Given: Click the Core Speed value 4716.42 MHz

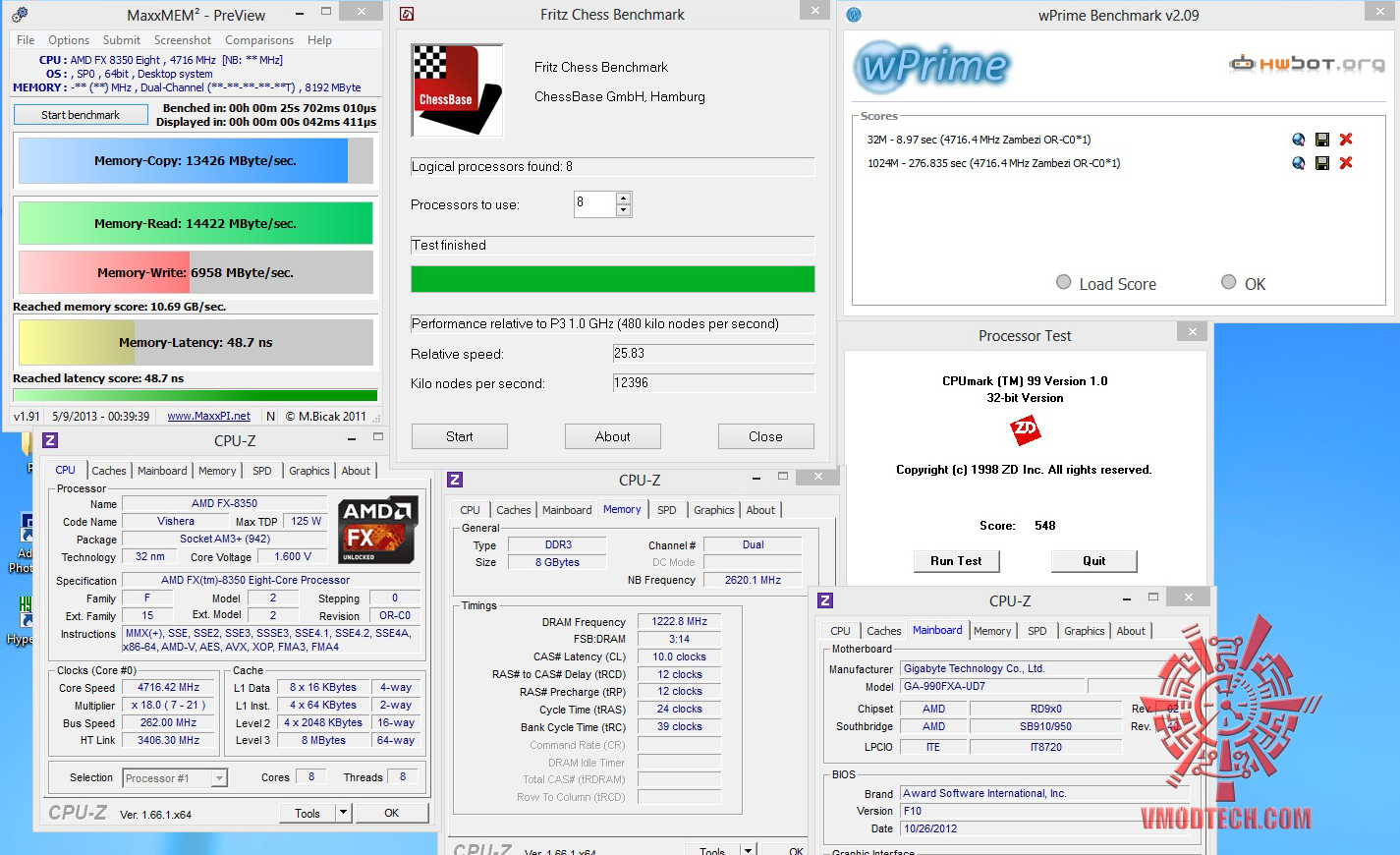Looking at the screenshot, I should (168, 688).
